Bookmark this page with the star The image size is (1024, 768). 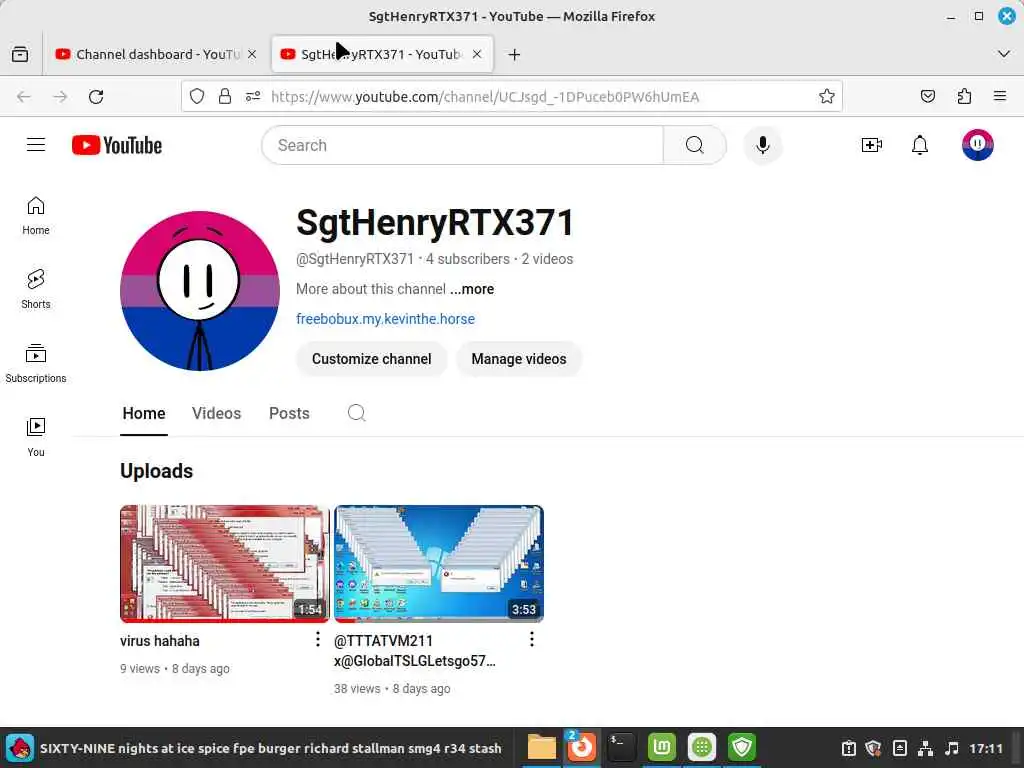pyautogui.click(x=827, y=97)
